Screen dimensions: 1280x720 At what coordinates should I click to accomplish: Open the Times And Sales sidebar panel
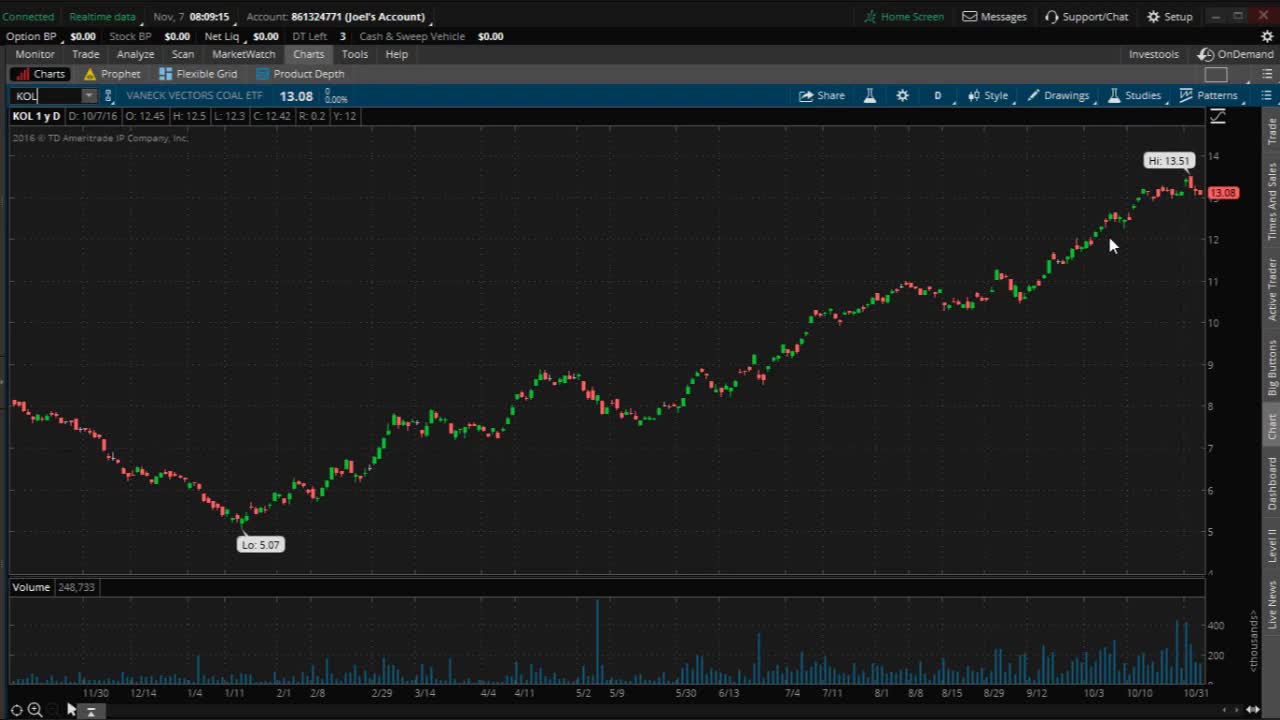click(1272, 201)
